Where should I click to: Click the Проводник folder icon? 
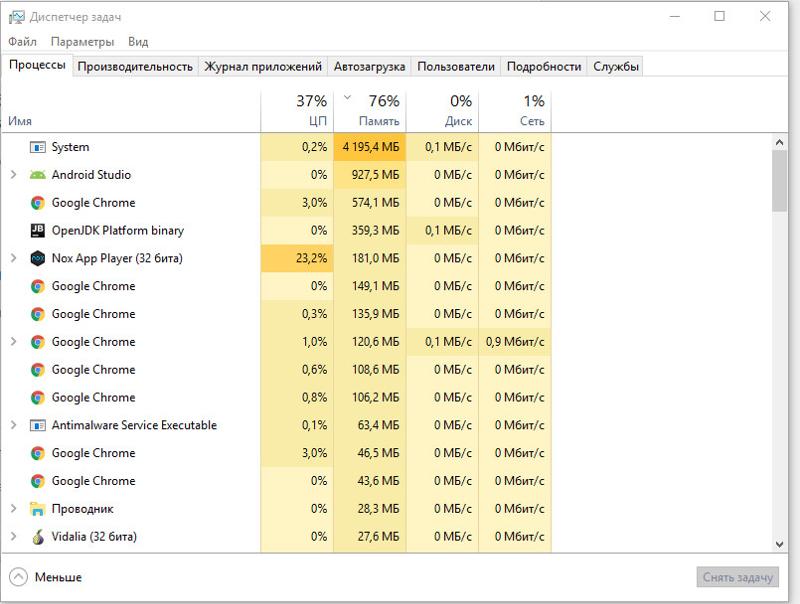tap(38, 509)
